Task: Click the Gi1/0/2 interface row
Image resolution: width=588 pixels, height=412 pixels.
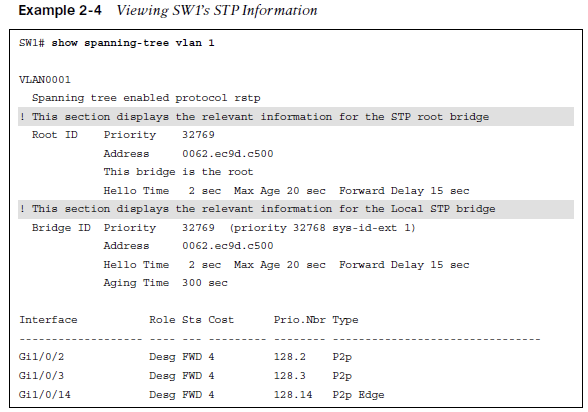Action: pyautogui.click(x=185, y=357)
